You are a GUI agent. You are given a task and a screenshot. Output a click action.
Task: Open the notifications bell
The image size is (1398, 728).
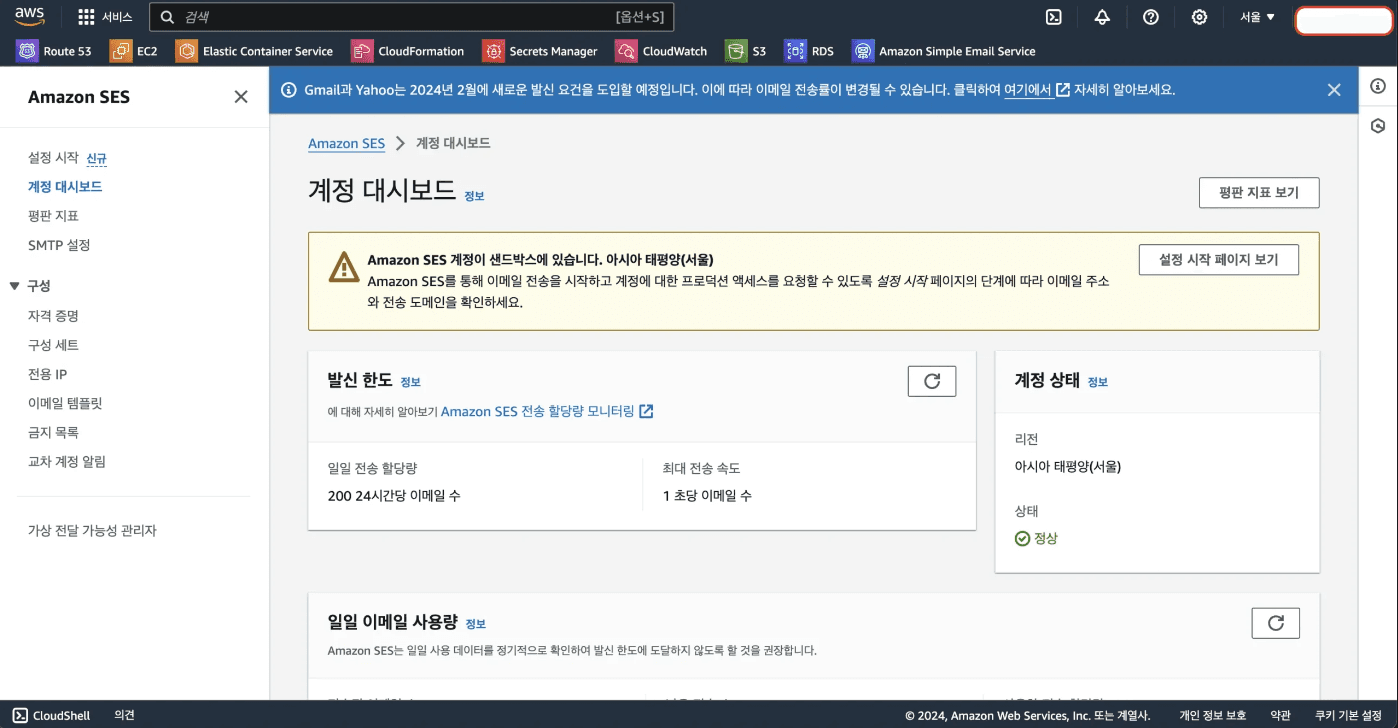[x=1102, y=17]
